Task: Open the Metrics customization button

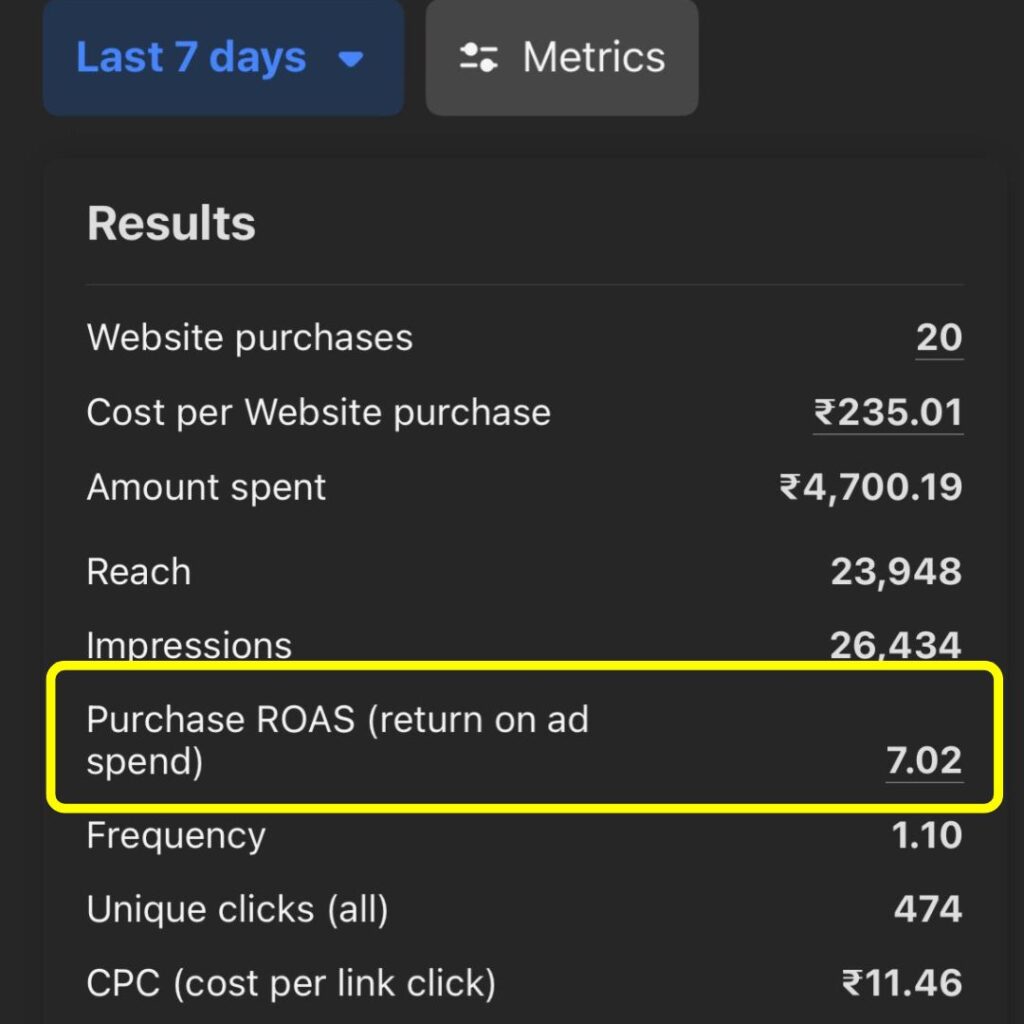Action: click(562, 58)
